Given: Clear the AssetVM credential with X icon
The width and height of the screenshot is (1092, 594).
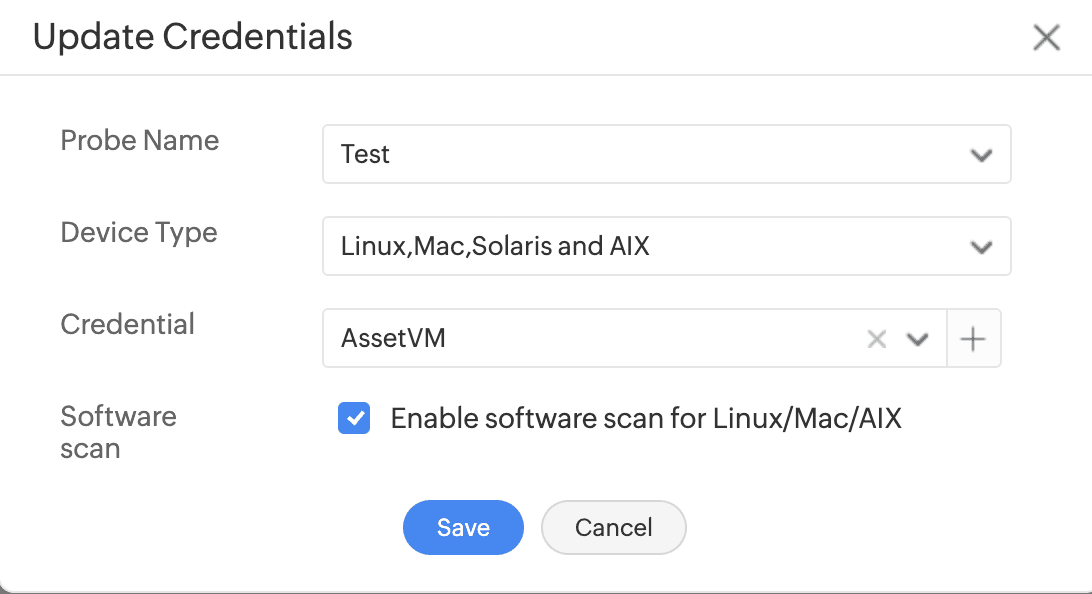Looking at the screenshot, I should point(877,339).
